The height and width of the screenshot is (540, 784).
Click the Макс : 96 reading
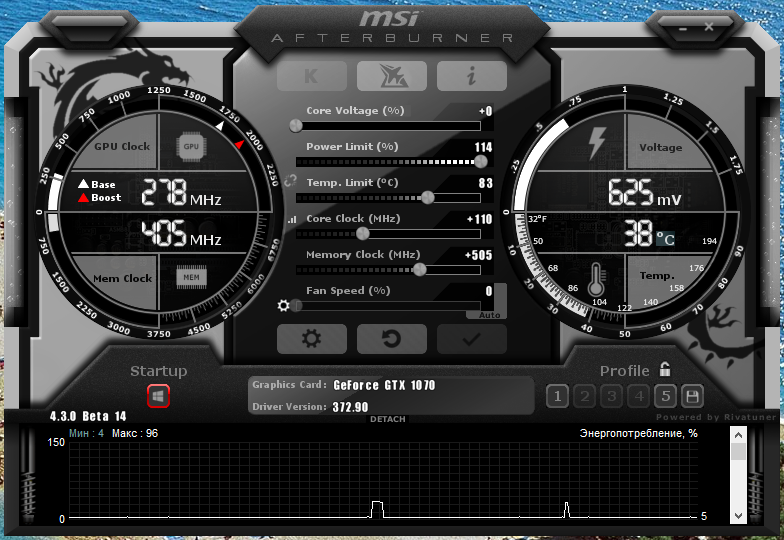pos(135,434)
